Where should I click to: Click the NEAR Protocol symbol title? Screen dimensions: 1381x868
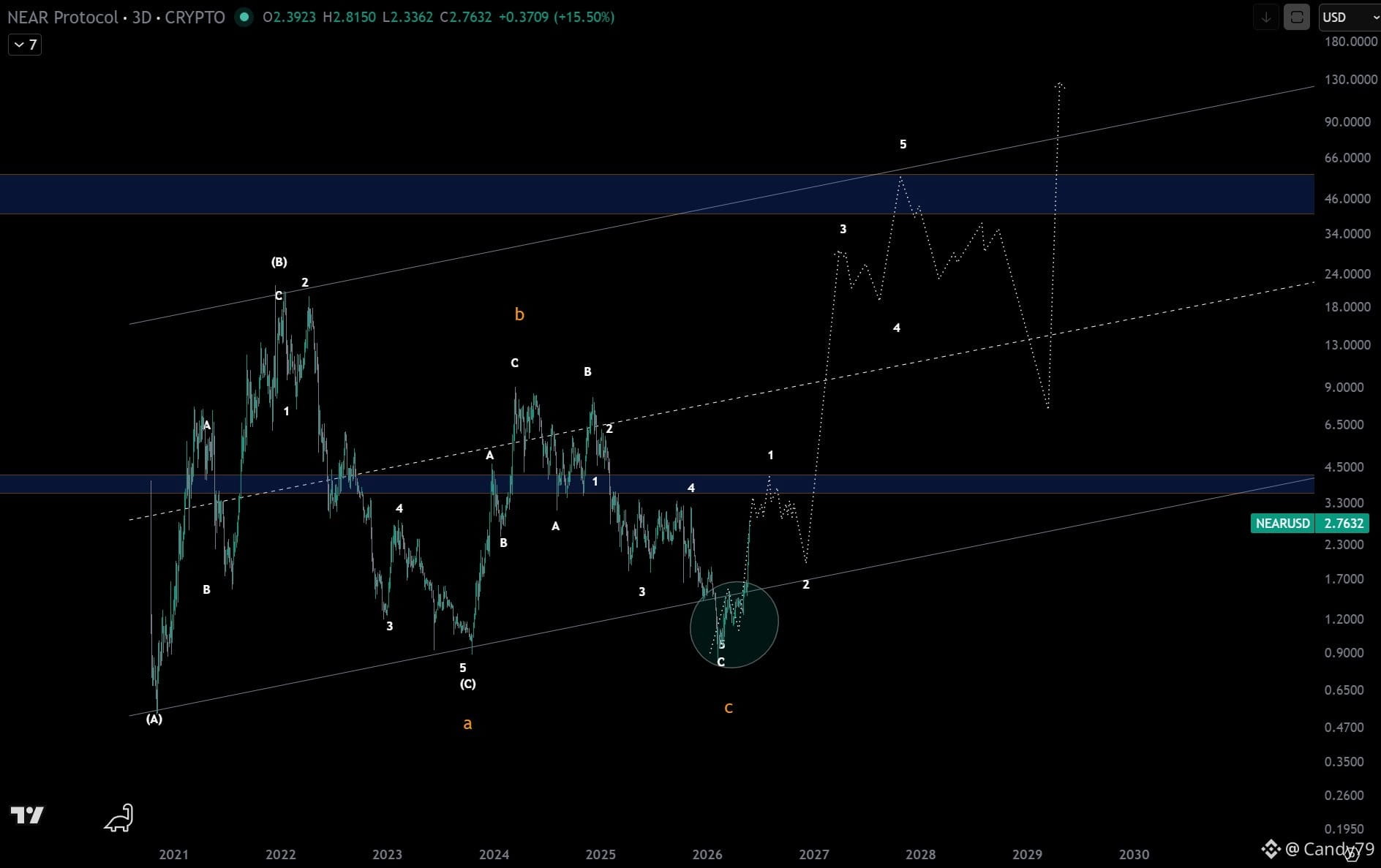pos(63,17)
